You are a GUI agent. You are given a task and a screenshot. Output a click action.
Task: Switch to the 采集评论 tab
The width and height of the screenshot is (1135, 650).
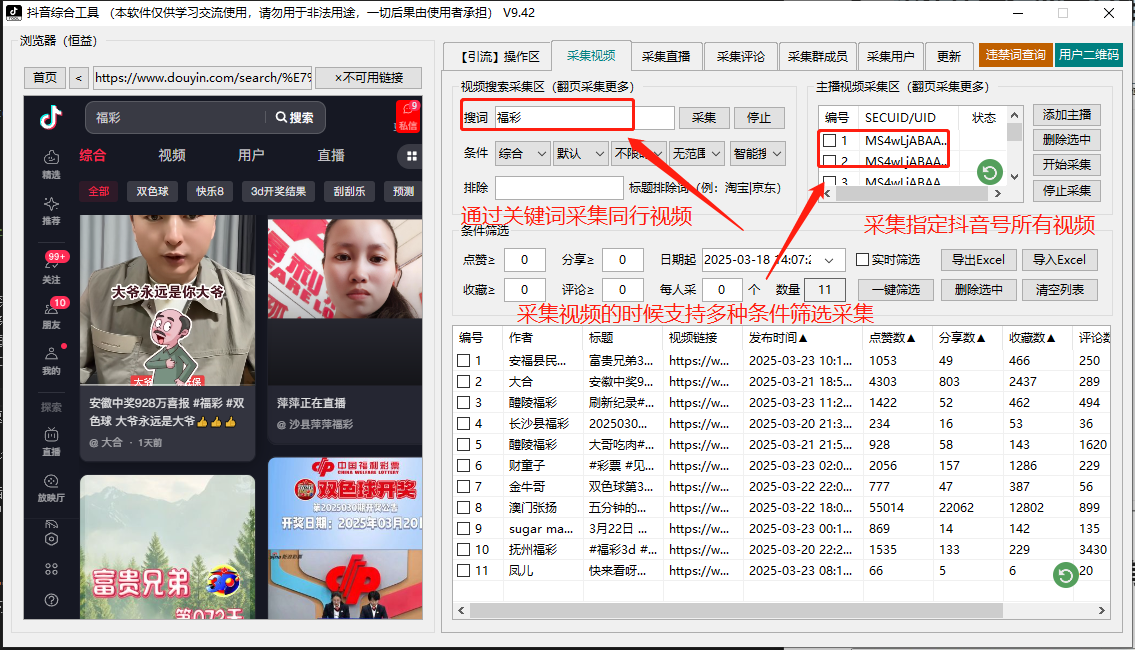click(741, 56)
